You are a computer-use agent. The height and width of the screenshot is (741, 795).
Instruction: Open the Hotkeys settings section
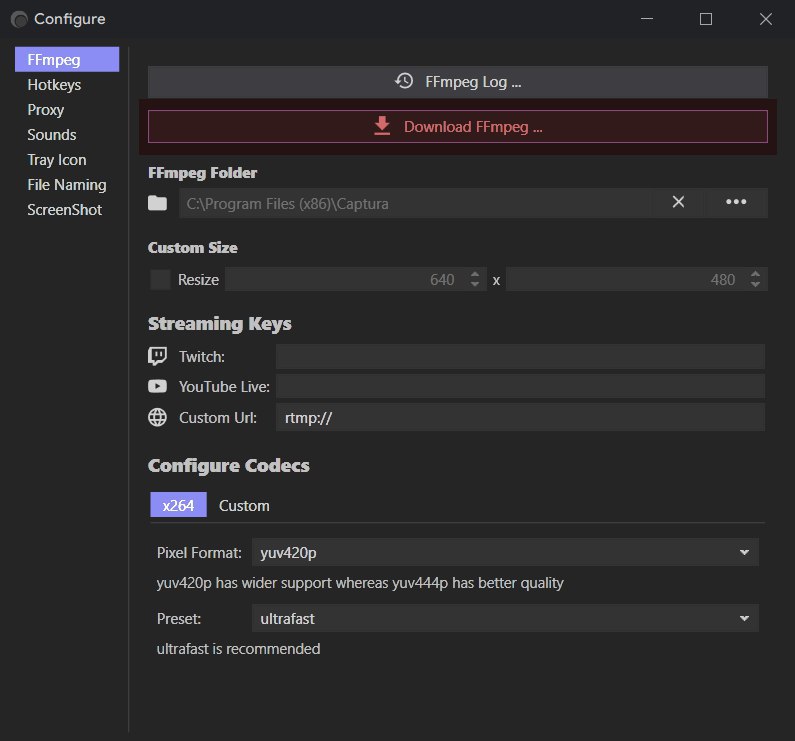(54, 85)
